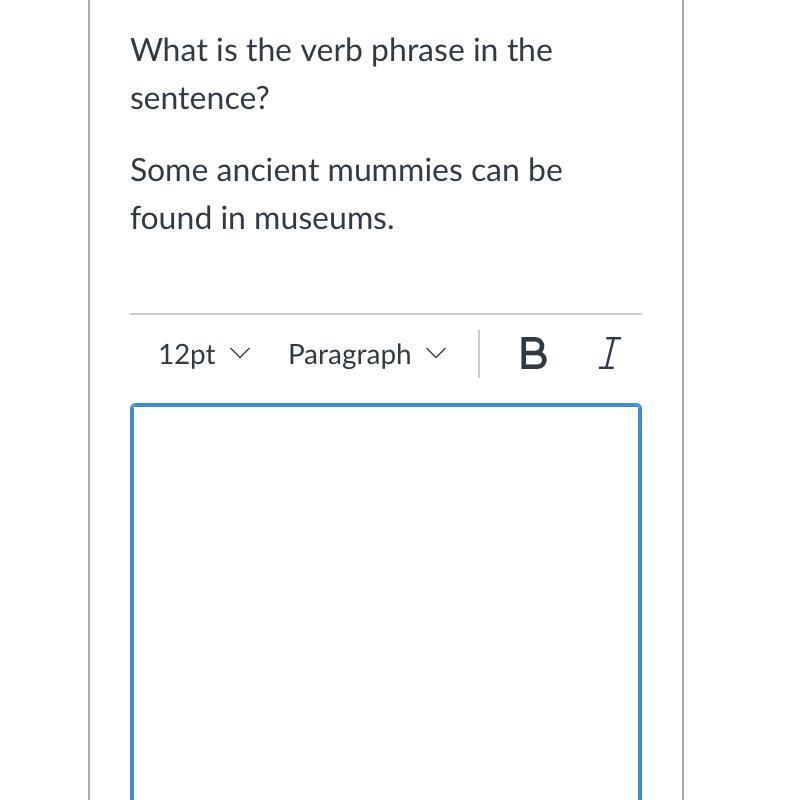Click the word "sentence?" in the question
The image size is (800, 800).
click(200, 98)
